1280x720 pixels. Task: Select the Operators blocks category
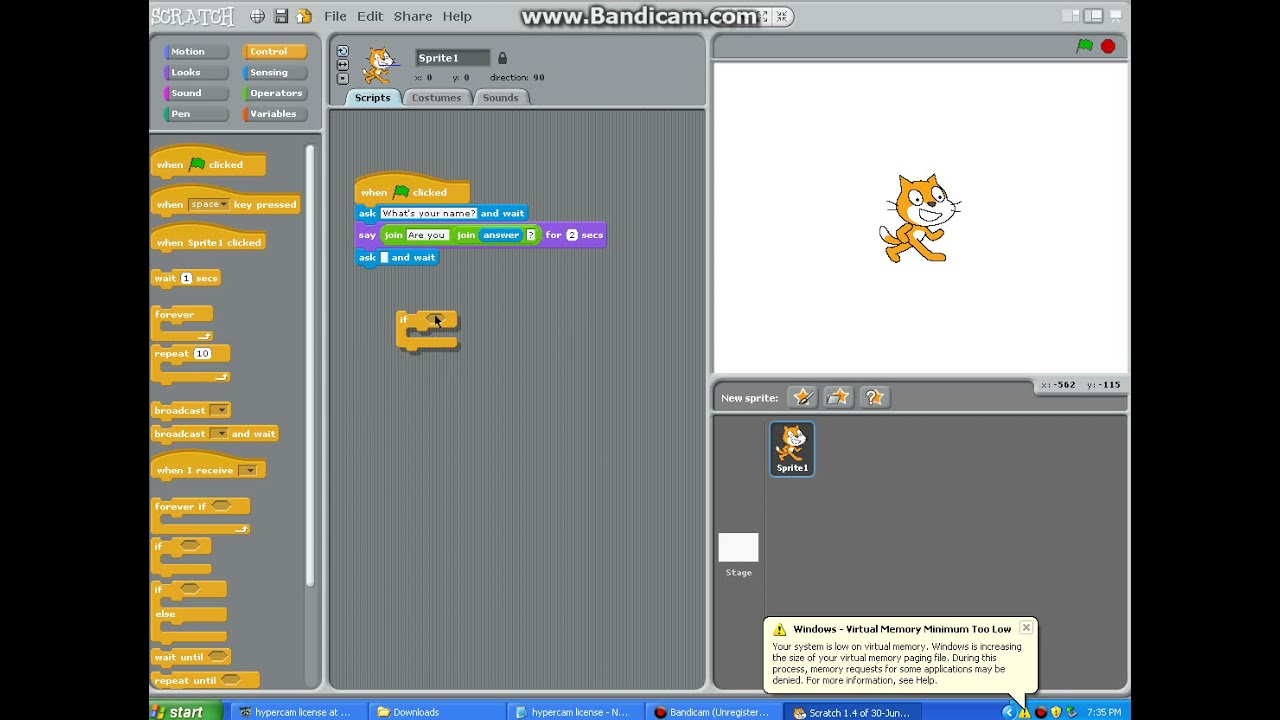click(276, 93)
